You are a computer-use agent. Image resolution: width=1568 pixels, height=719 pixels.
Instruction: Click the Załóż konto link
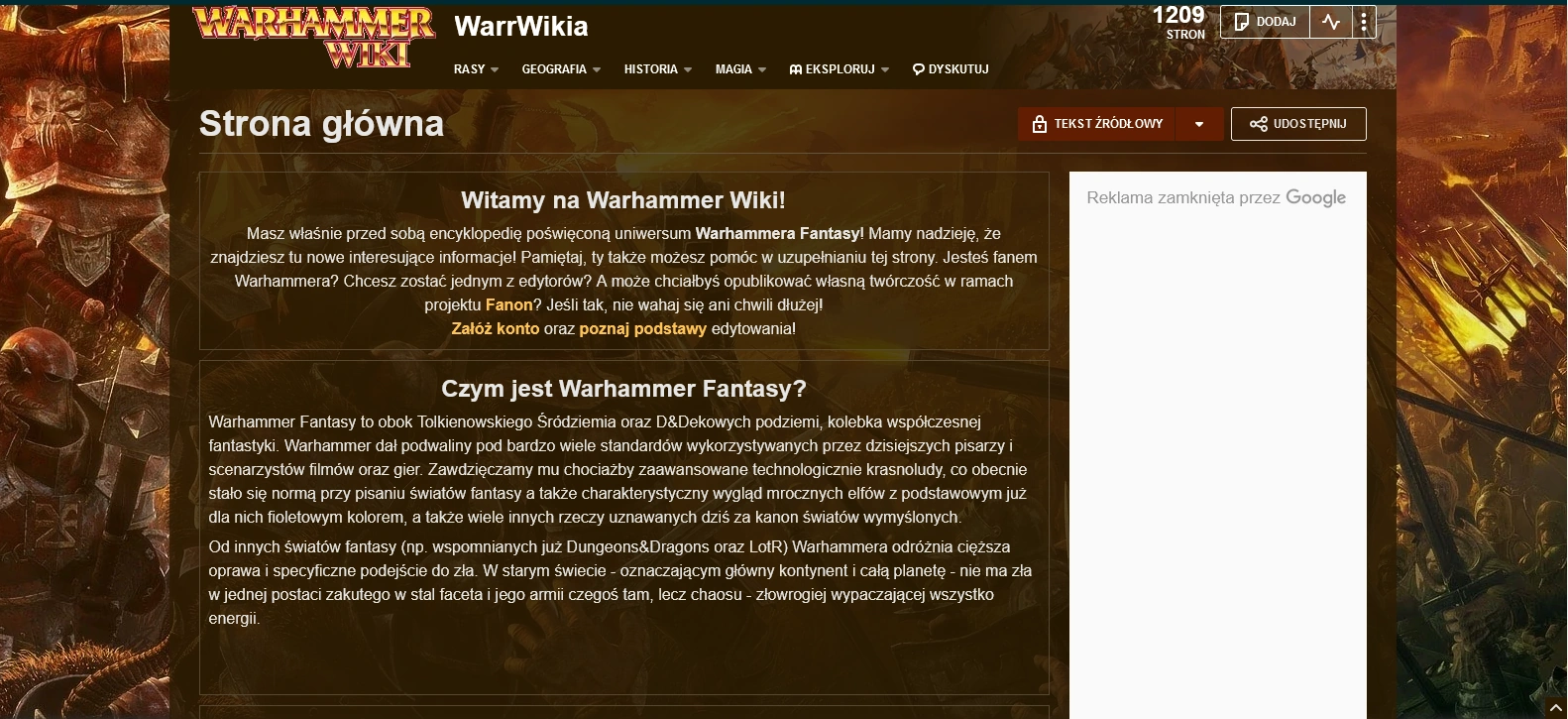click(x=496, y=328)
